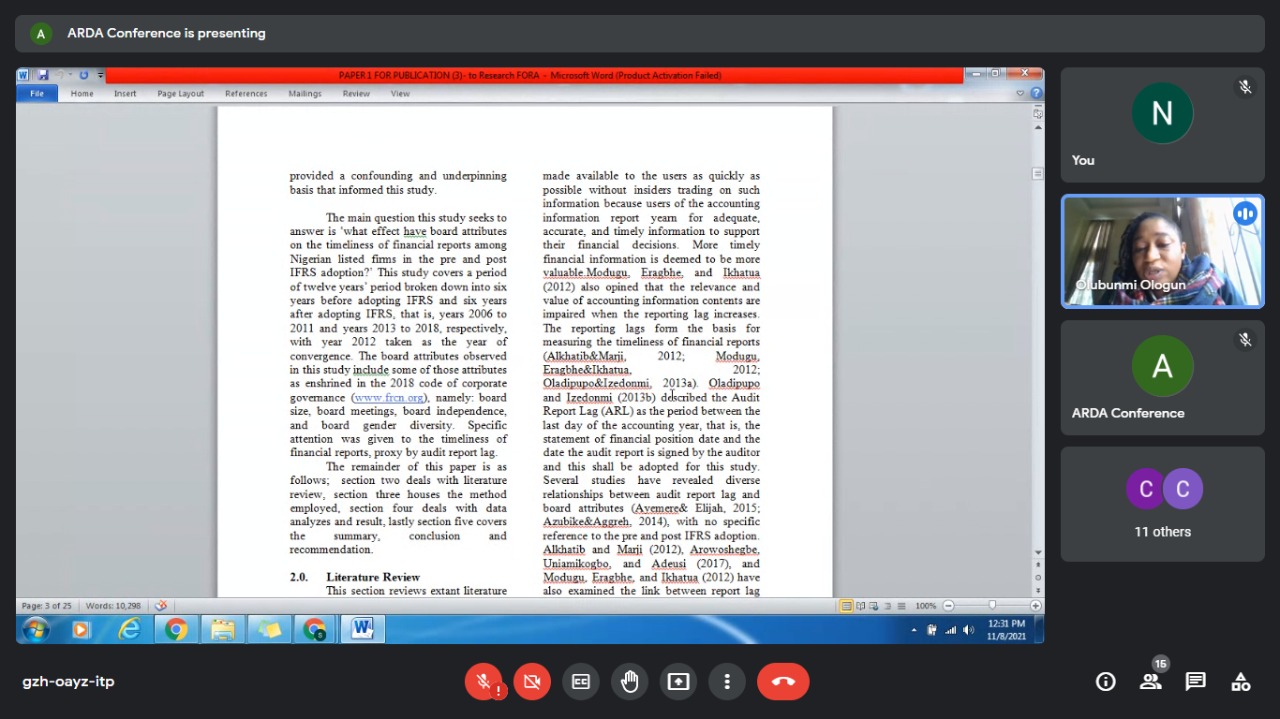This screenshot has width=1280, height=719.
Task: Click the zoom in plus button
Action: (x=1036, y=606)
